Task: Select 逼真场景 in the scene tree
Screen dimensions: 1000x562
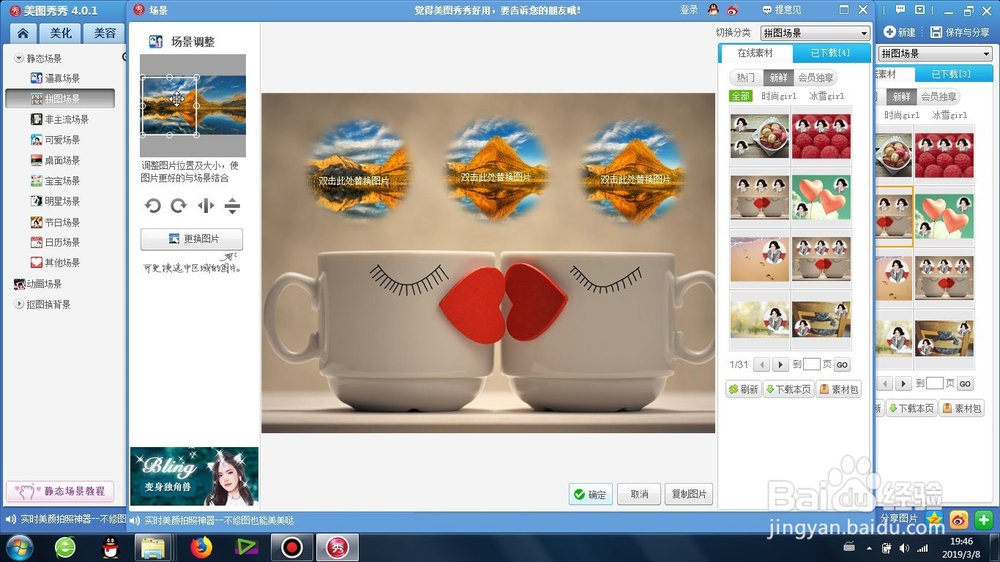Action: click(55, 78)
